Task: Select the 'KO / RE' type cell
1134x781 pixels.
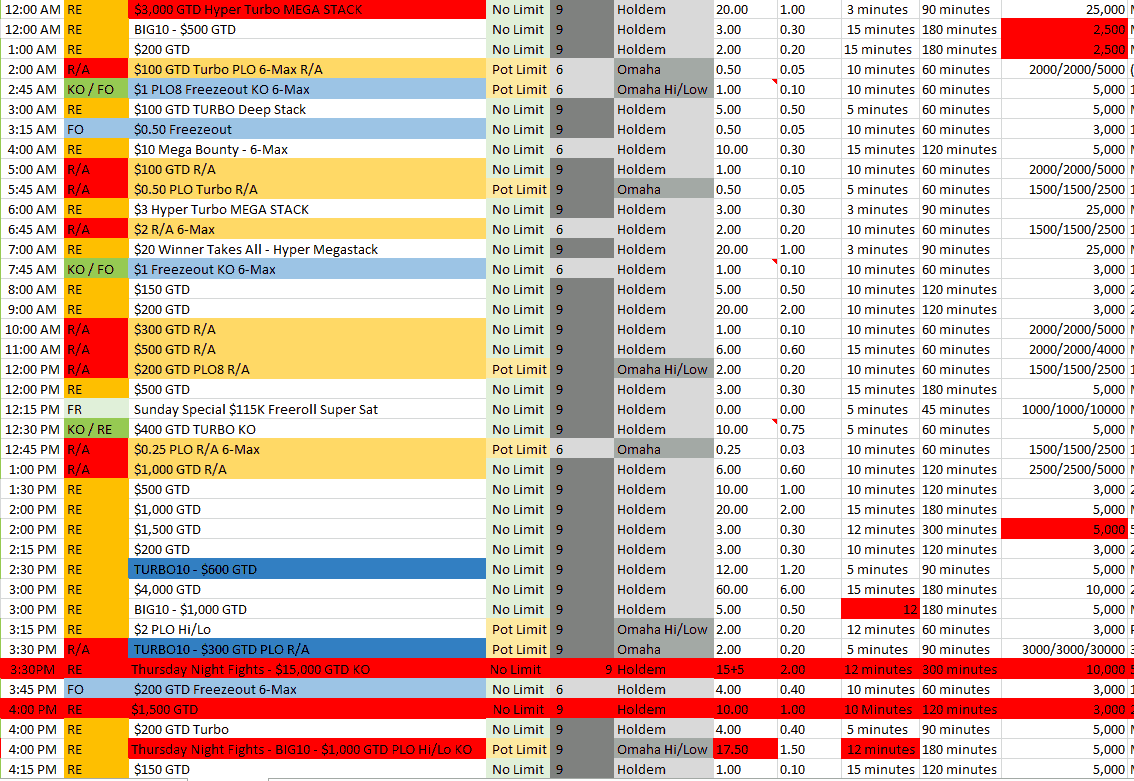Action: click(x=96, y=430)
